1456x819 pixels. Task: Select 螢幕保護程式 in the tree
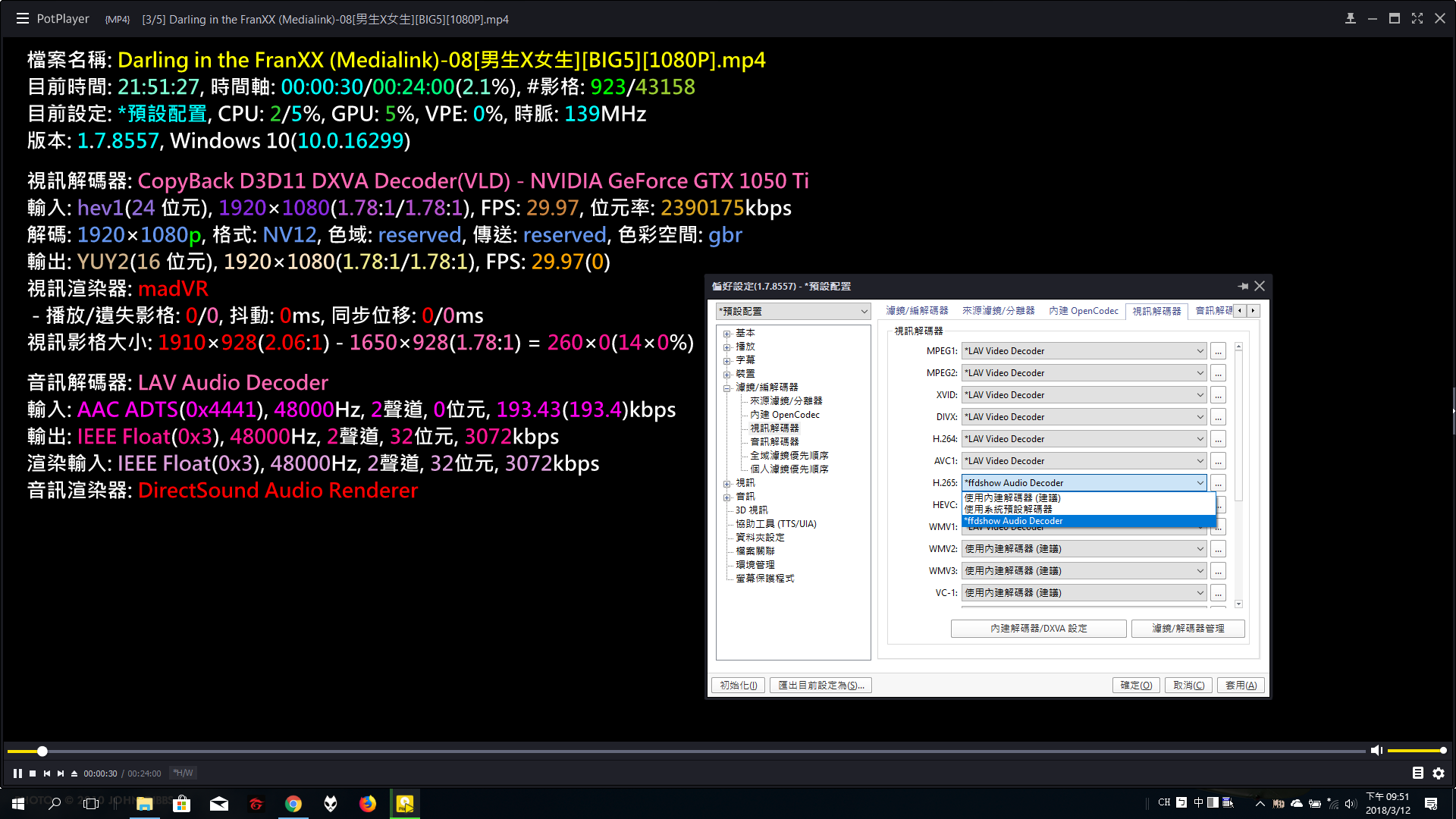coord(764,579)
